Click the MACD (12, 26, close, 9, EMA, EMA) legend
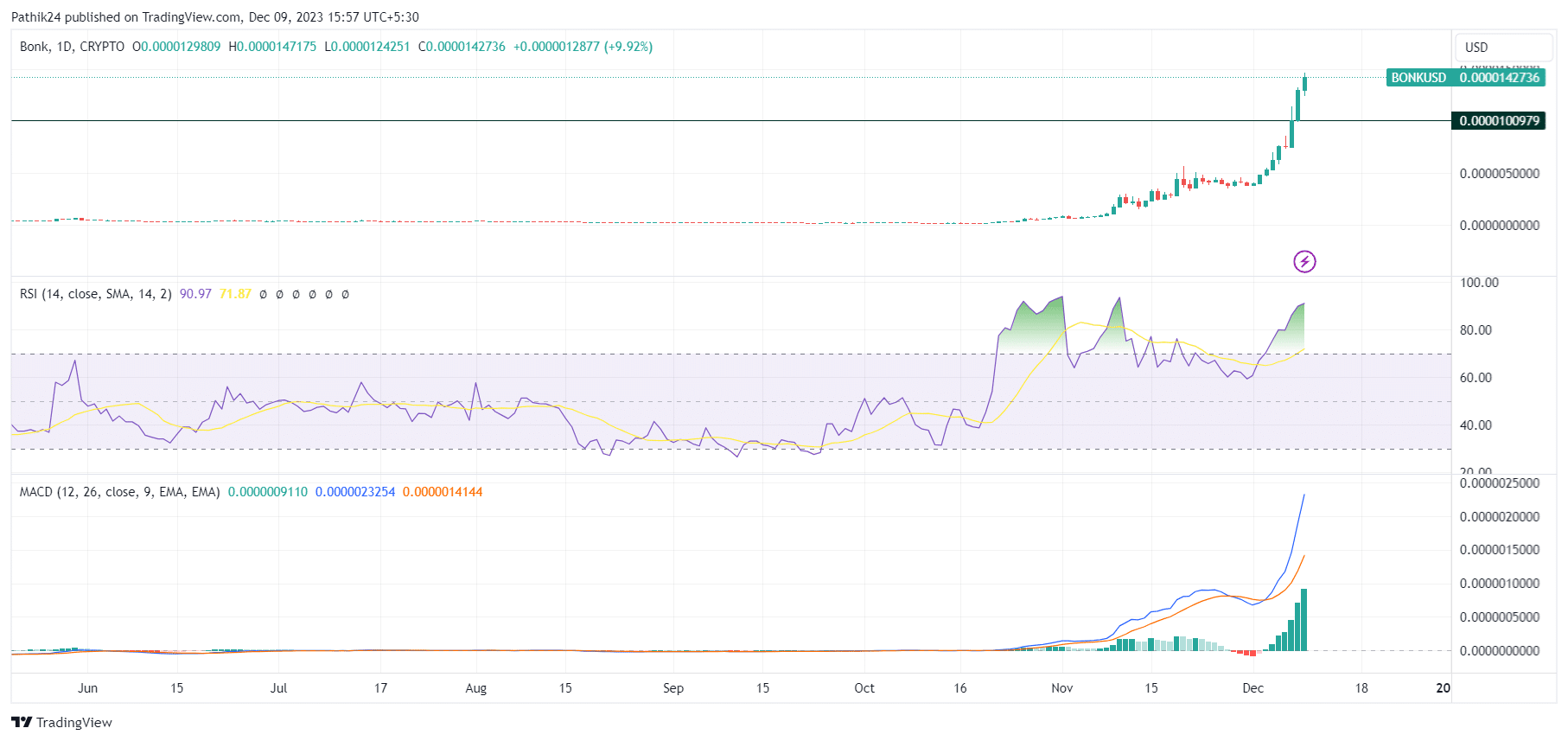 pos(119,492)
